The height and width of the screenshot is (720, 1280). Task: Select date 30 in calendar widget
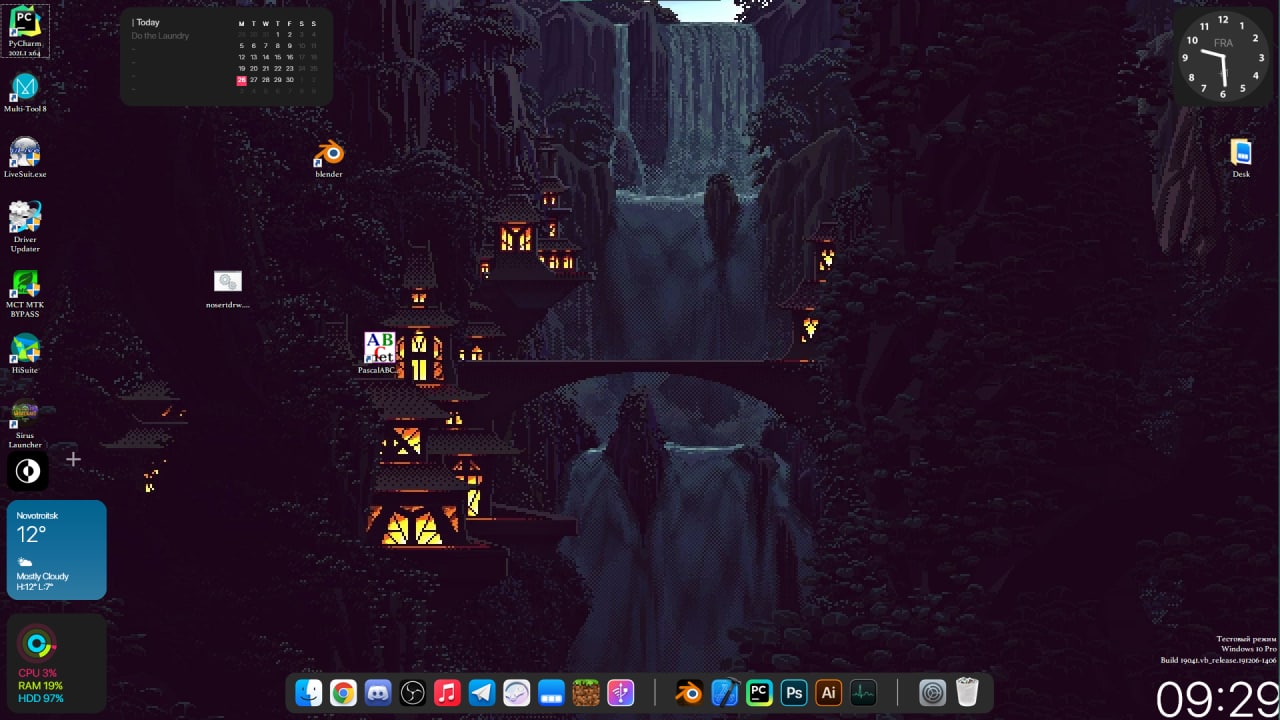(x=290, y=80)
